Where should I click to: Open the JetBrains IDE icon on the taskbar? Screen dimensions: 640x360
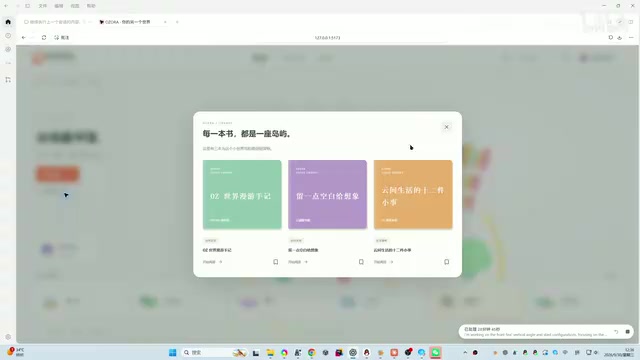coord(339,352)
